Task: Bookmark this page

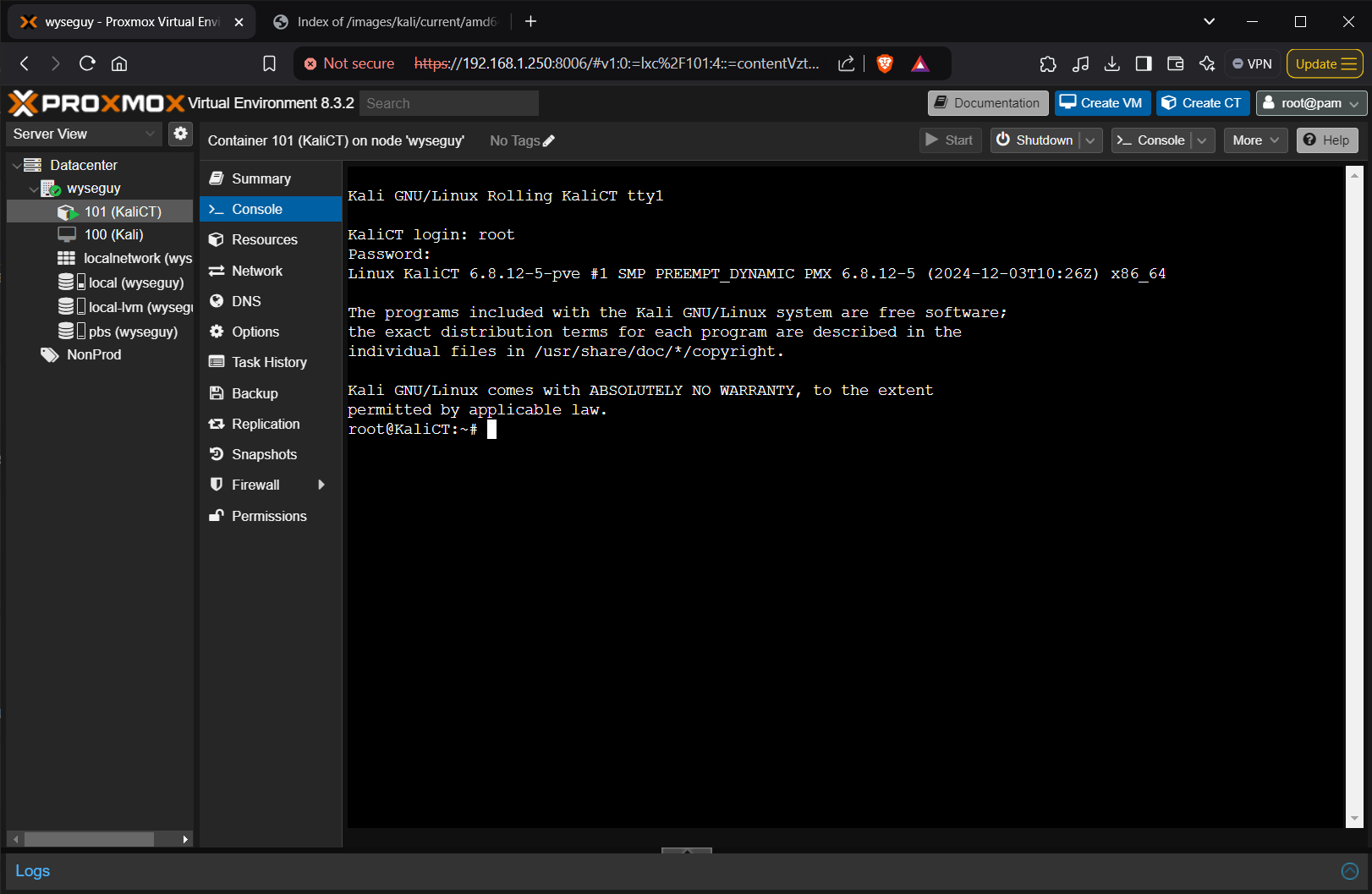Action: pyautogui.click(x=269, y=63)
